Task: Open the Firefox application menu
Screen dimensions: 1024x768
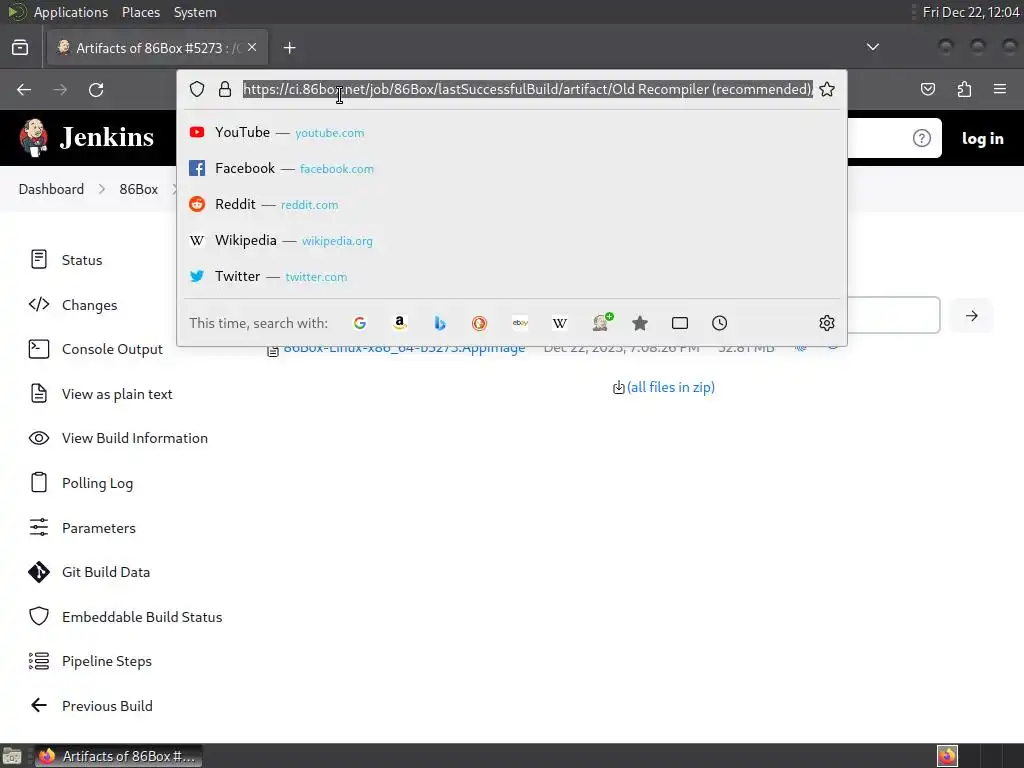Action: pos(1000,89)
